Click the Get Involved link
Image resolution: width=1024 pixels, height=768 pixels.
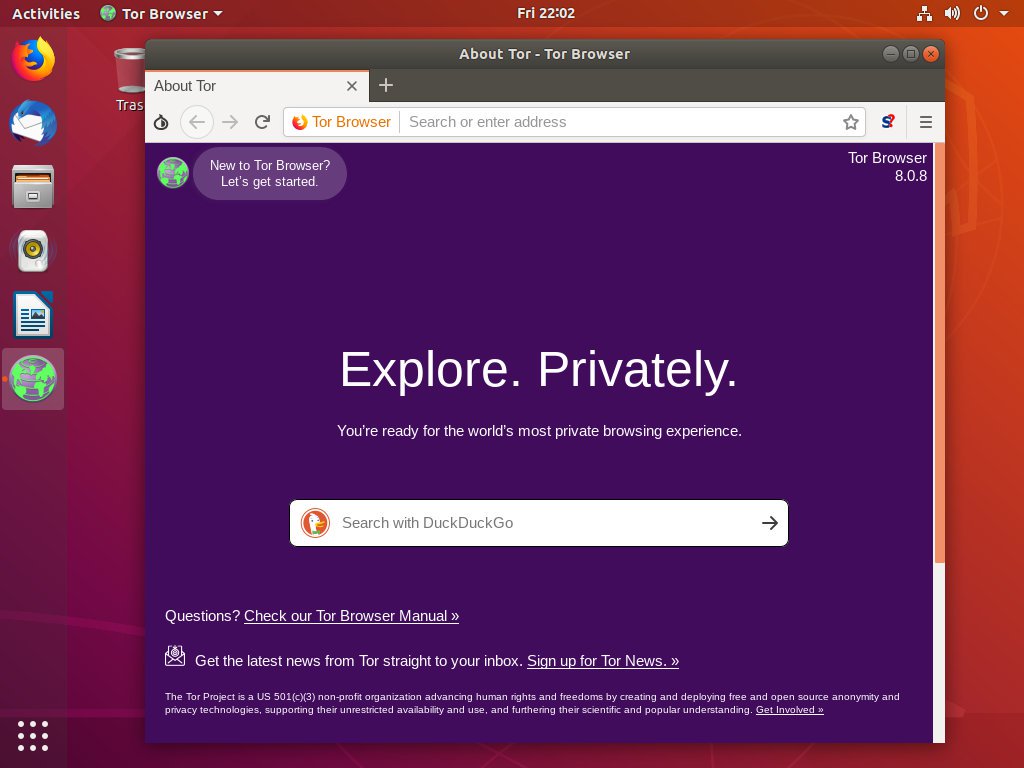pyautogui.click(x=789, y=709)
